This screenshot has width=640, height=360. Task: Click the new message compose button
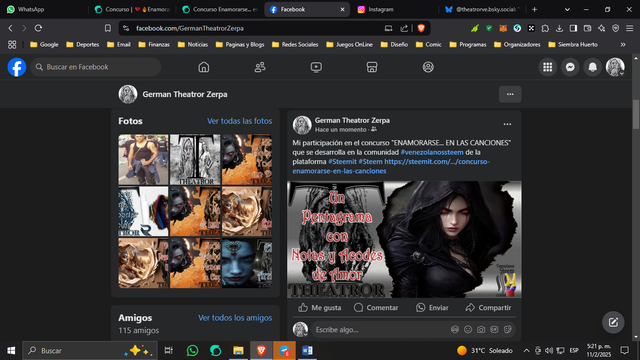click(613, 322)
